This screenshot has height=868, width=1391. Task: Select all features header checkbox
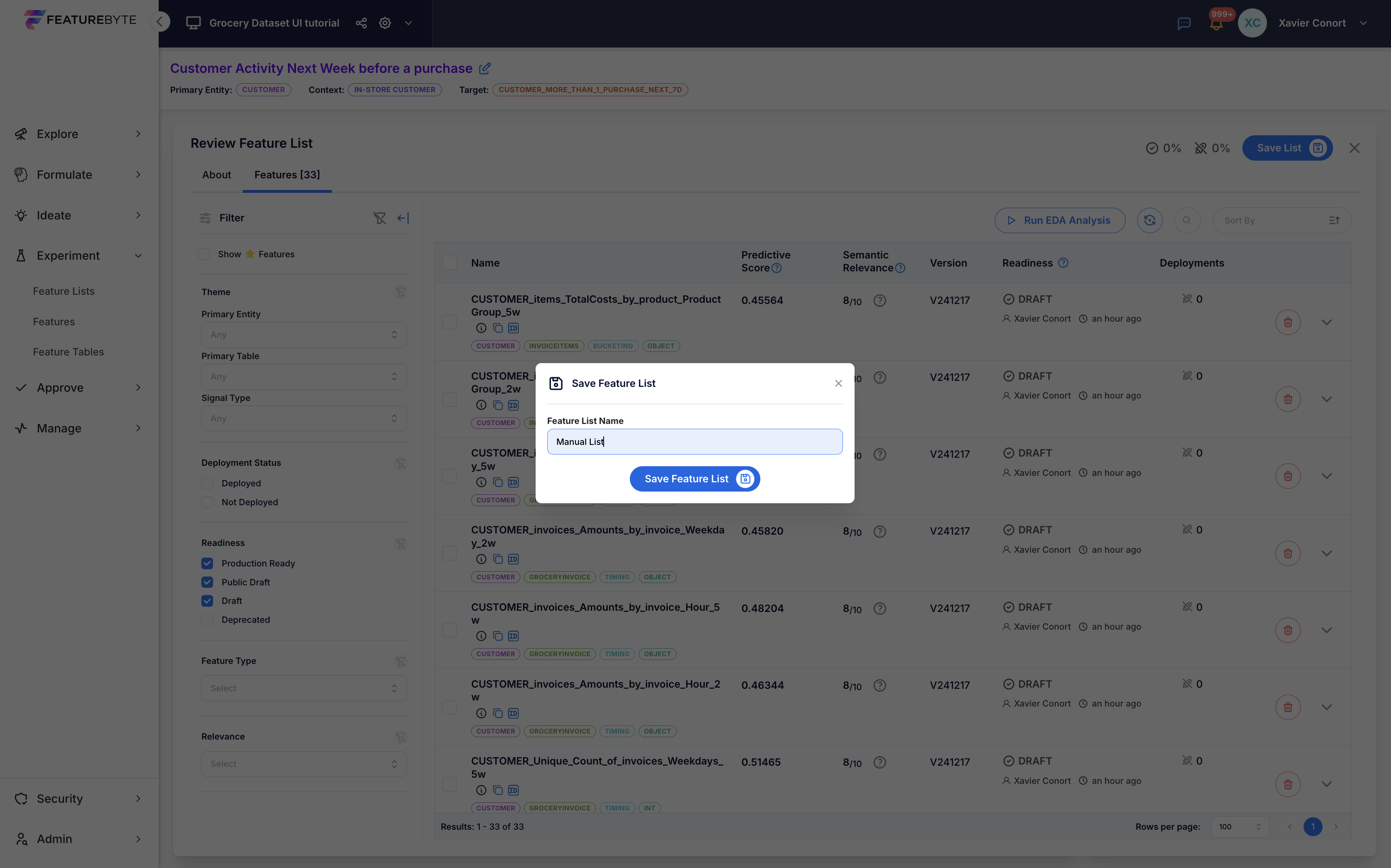[449, 263]
